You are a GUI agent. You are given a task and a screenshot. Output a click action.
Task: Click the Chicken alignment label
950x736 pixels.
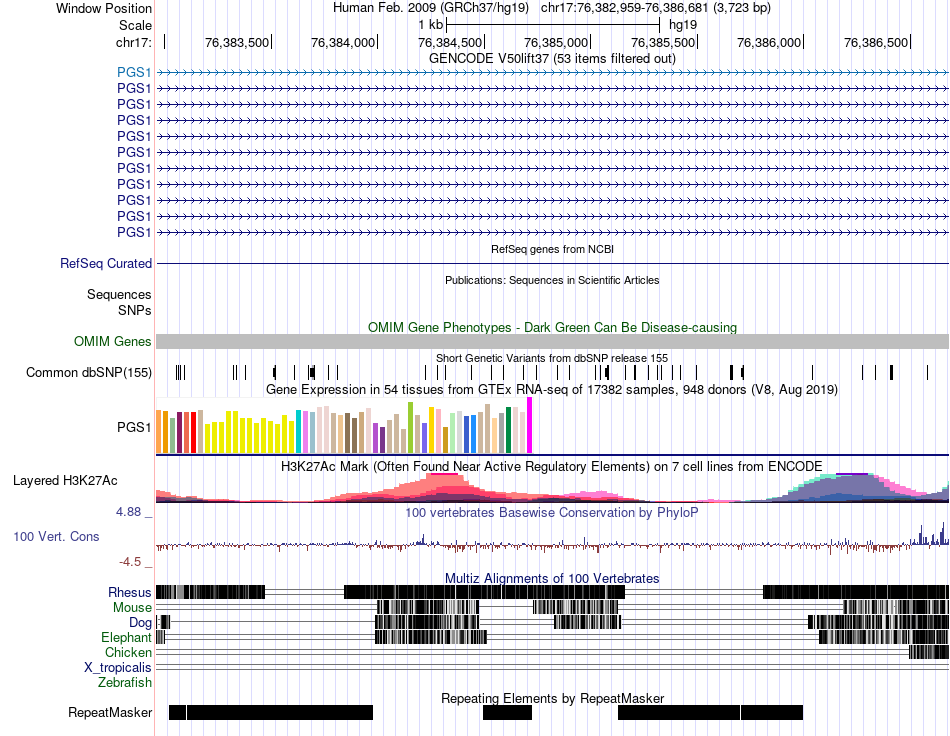coord(128,652)
